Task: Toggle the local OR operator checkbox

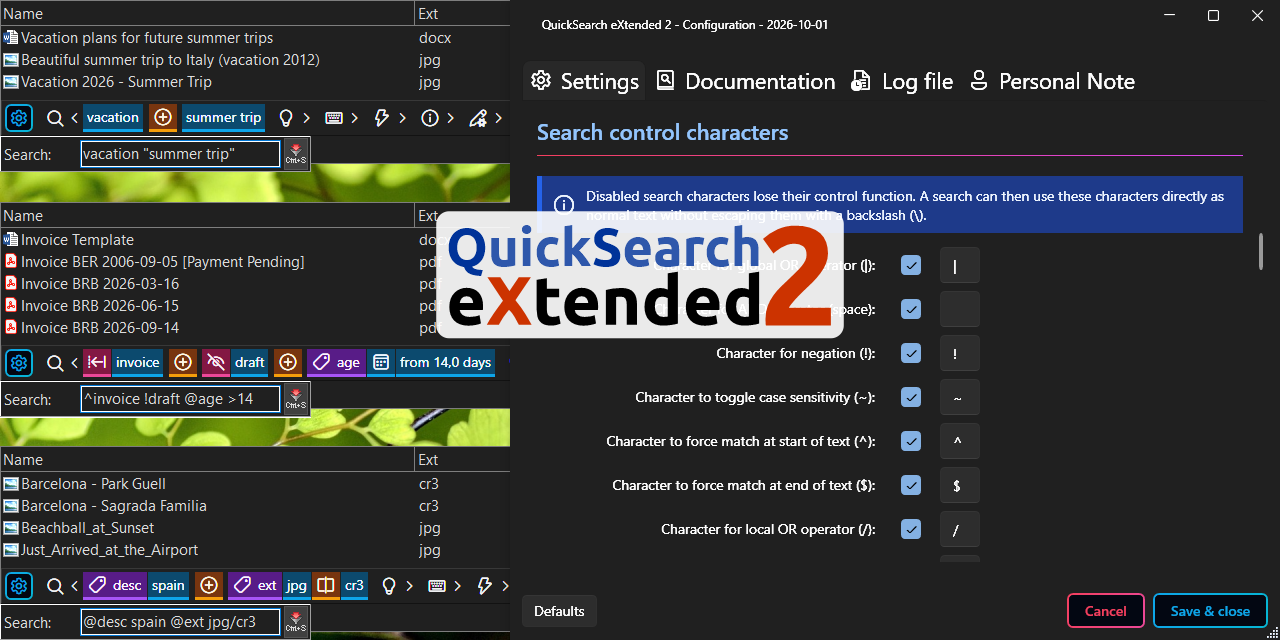Action: [911, 529]
